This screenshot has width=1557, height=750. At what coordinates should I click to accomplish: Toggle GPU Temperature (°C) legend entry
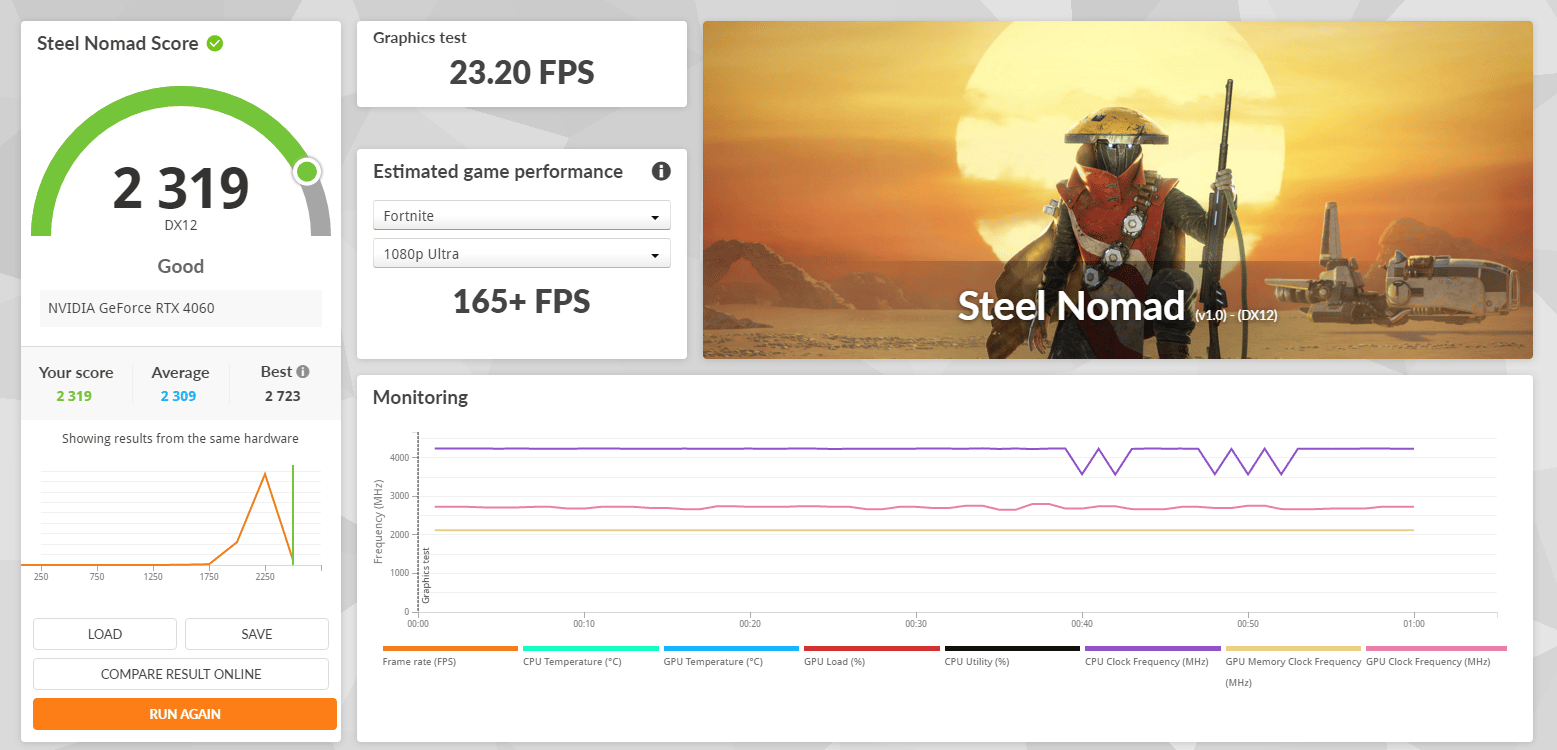point(713,662)
